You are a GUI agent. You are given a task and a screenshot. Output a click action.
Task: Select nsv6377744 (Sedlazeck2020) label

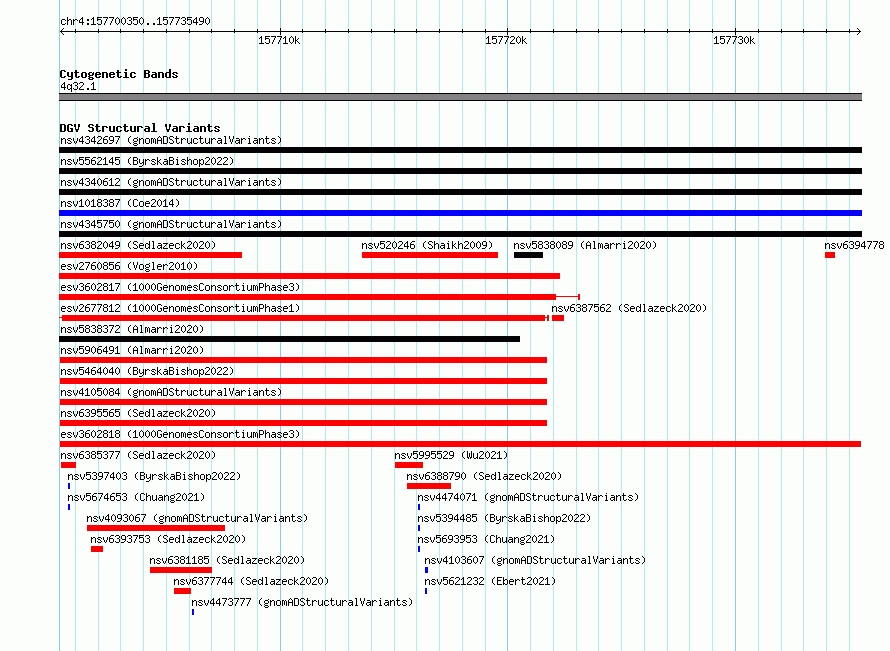[x=251, y=581]
